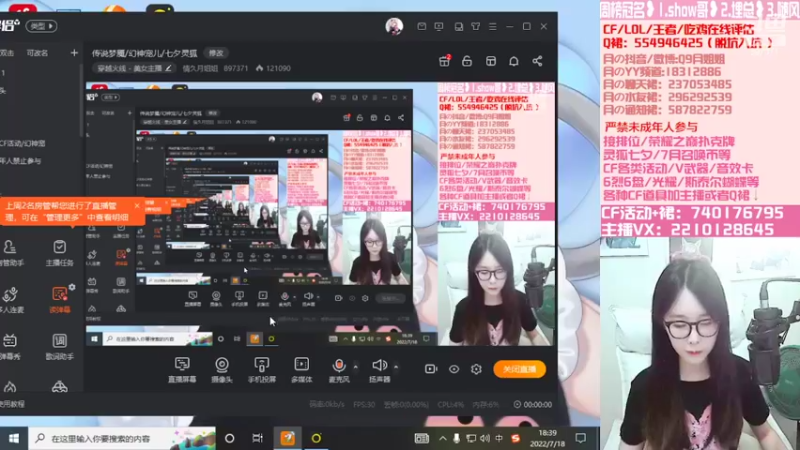Open the 直播屏幕 screen capture source
This screenshot has height=450, width=800.
point(182,369)
